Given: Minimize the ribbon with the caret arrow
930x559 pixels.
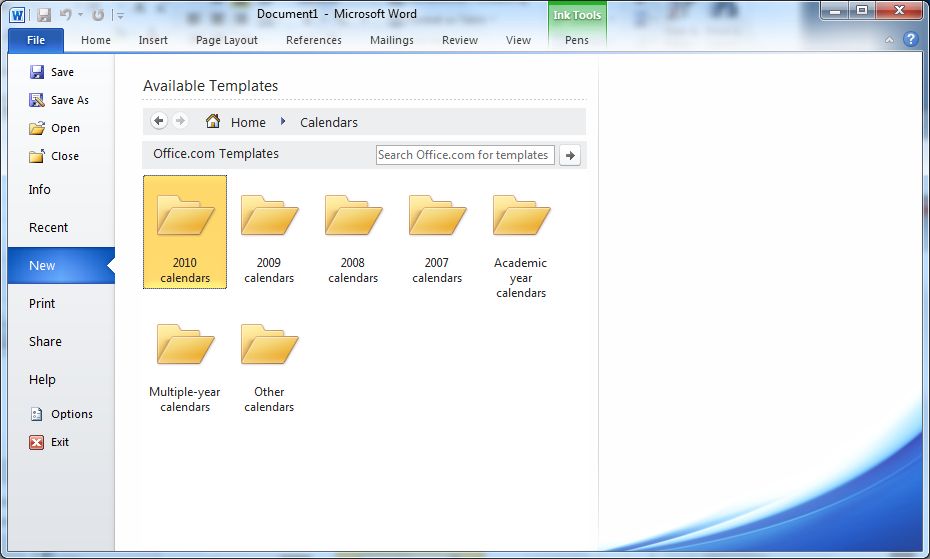Looking at the screenshot, I should pyautogui.click(x=890, y=40).
